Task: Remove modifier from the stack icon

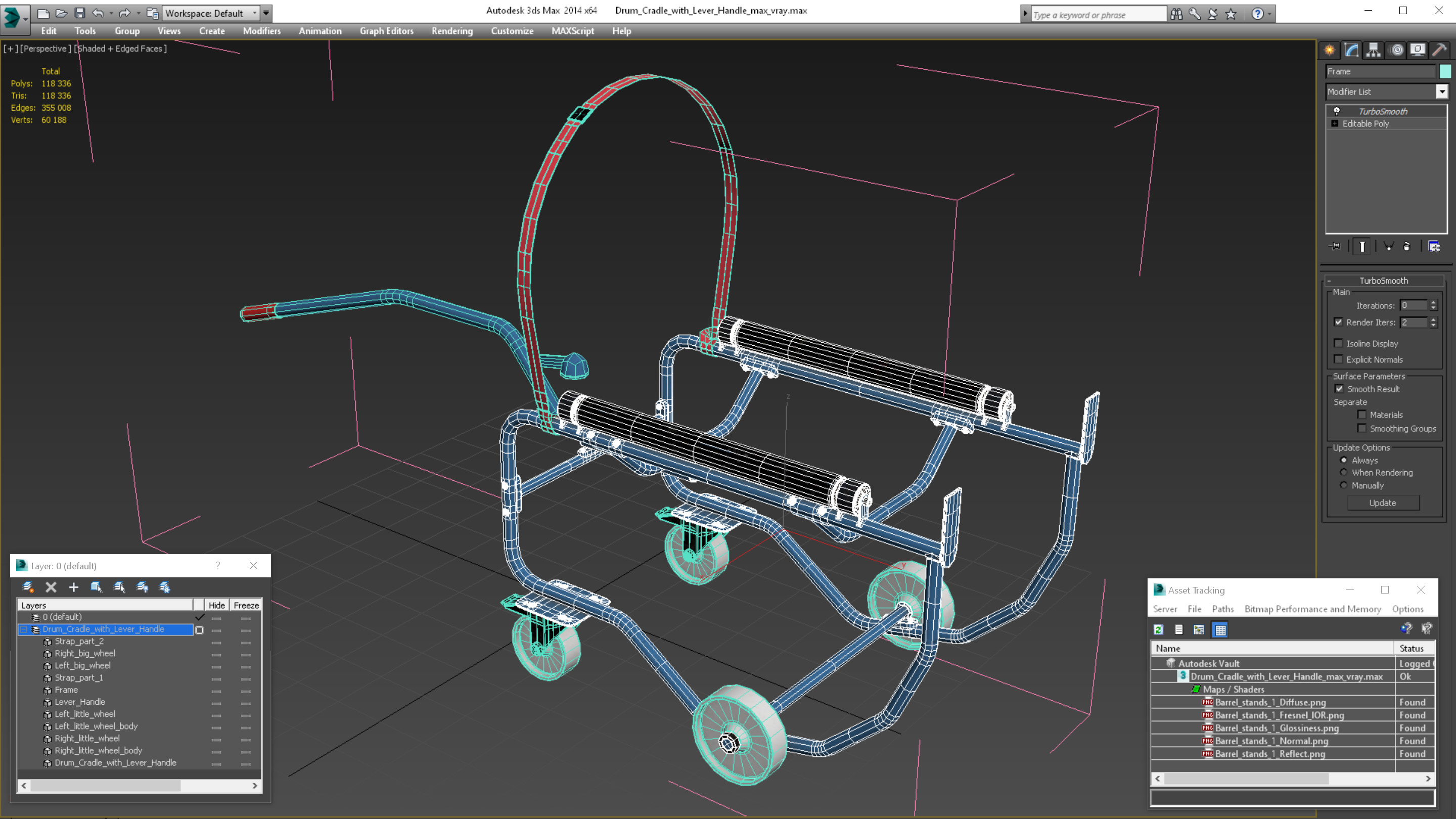Action: point(1407,246)
